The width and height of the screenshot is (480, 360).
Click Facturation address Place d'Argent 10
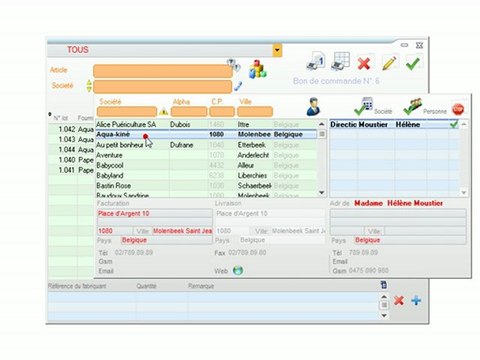click(155, 213)
